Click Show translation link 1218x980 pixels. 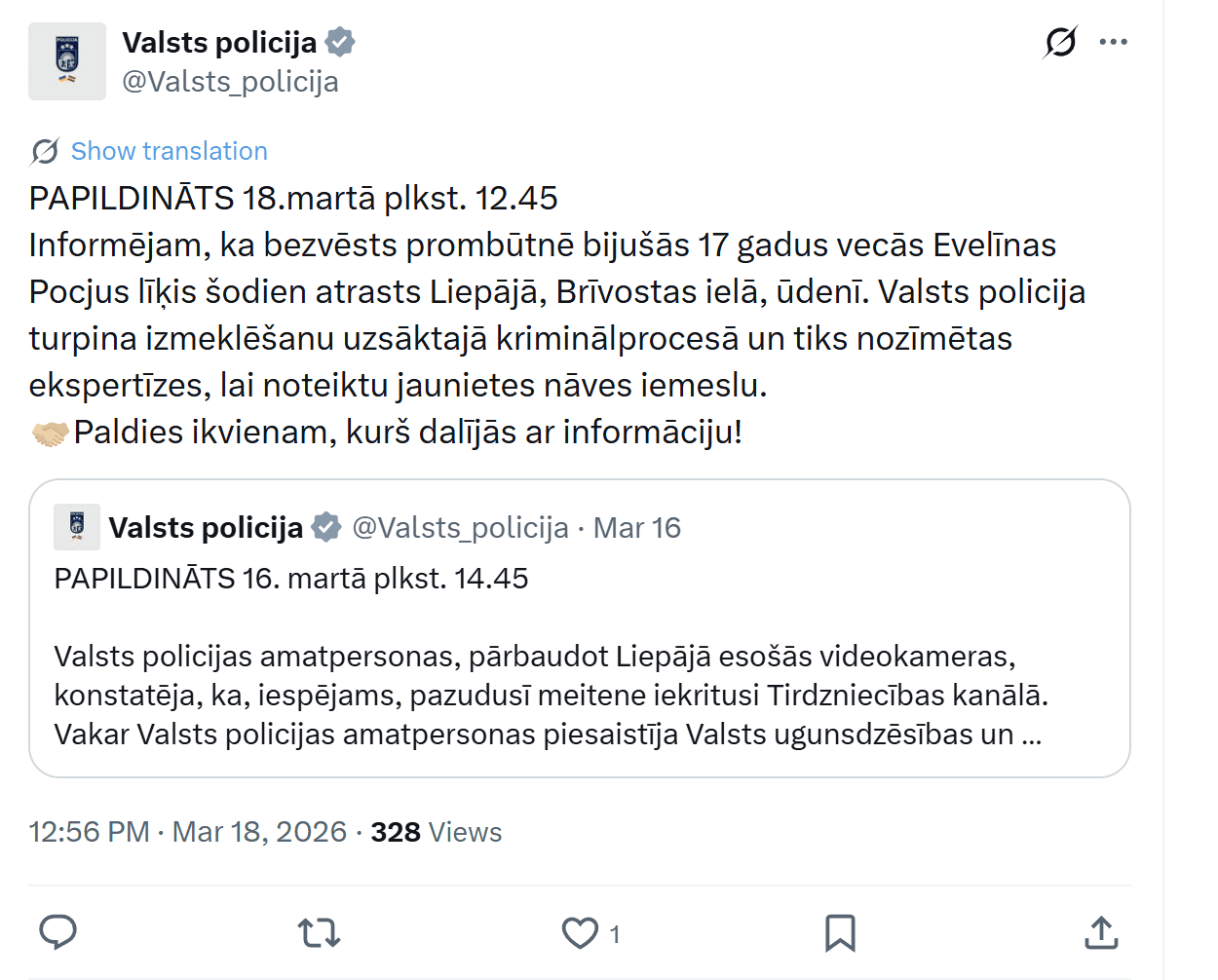tap(169, 151)
